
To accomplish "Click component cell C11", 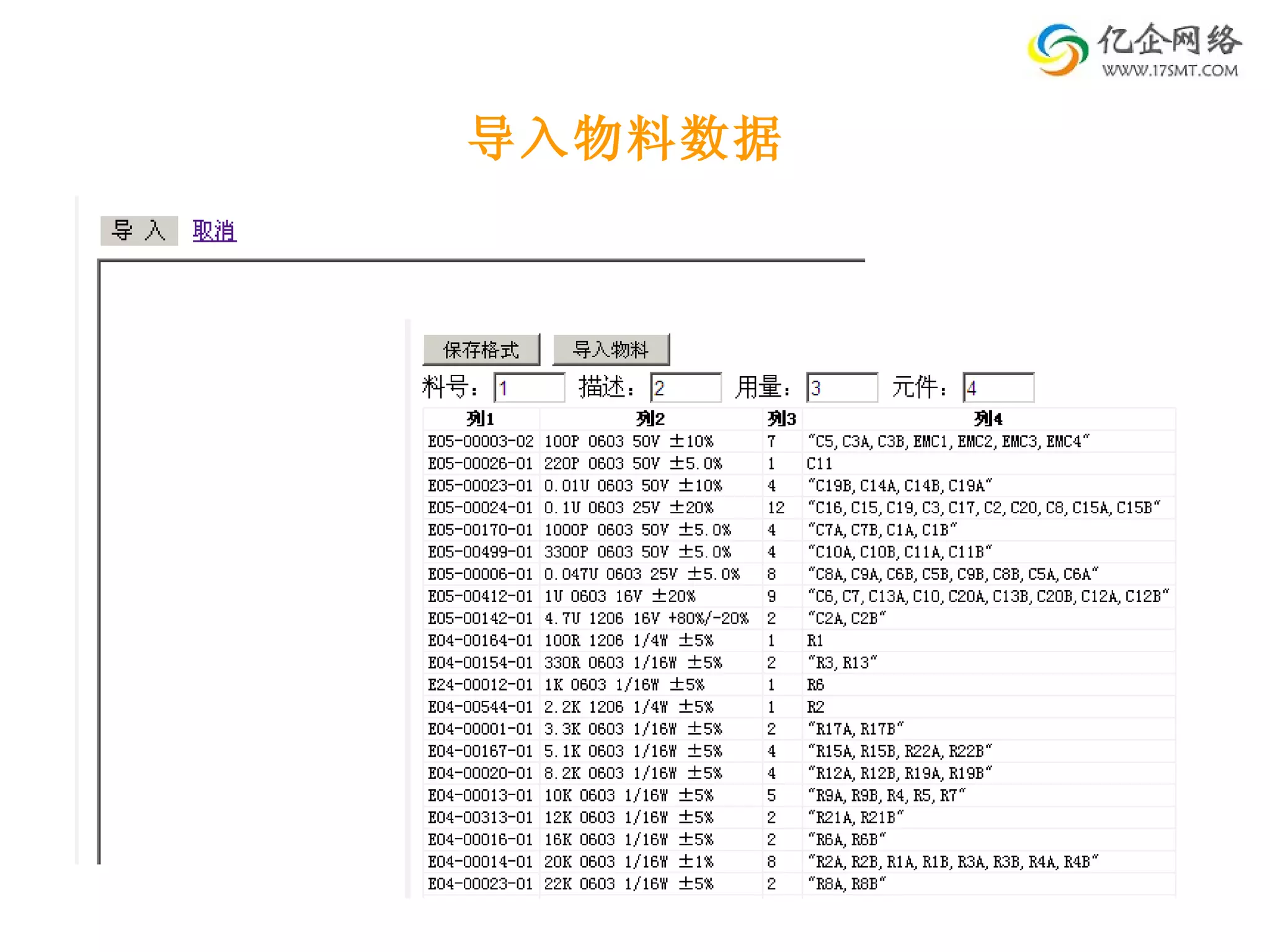I will [x=988, y=464].
